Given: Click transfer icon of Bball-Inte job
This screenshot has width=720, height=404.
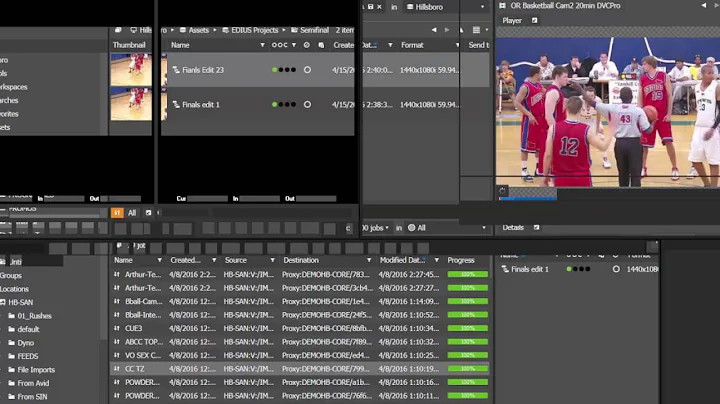Looking at the screenshot, I should click(x=117, y=315).
